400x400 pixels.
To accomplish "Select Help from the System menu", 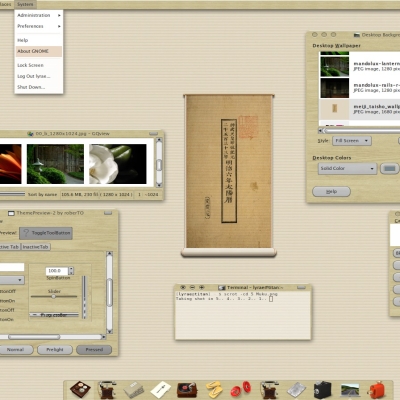I will 39,40.
